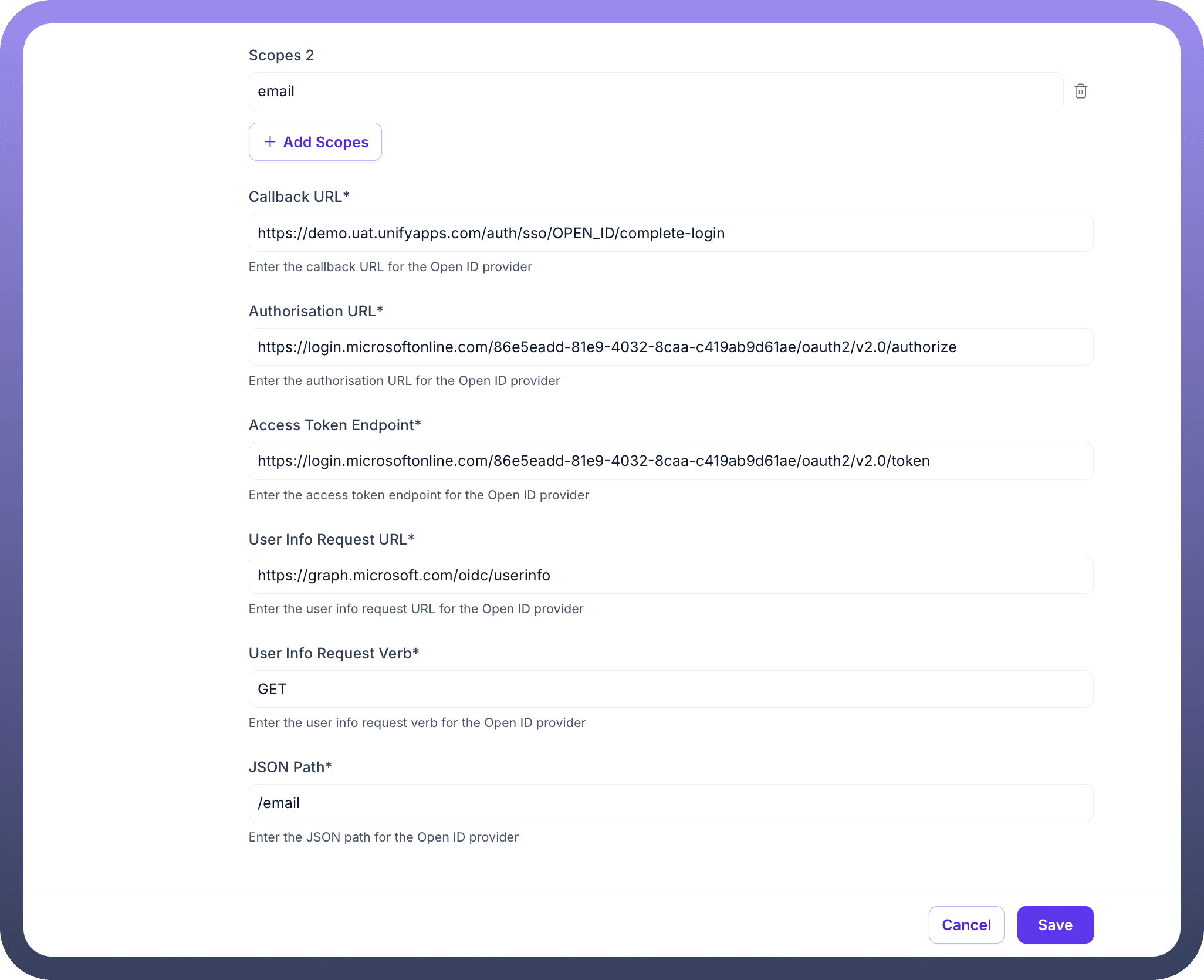Click the User Info Request URL label
The width and height of the screenshot is (1204, 980).
[331, 539]
